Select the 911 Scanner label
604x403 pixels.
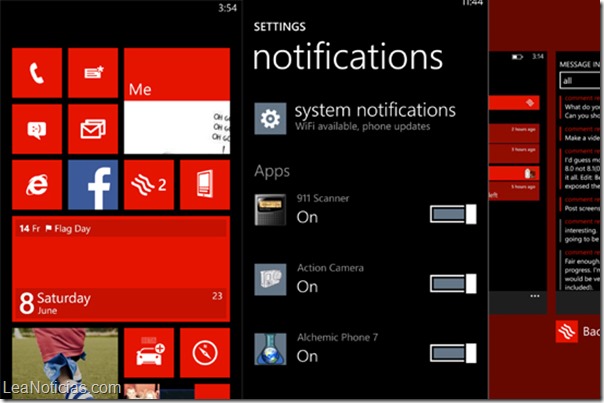(323, 198)
